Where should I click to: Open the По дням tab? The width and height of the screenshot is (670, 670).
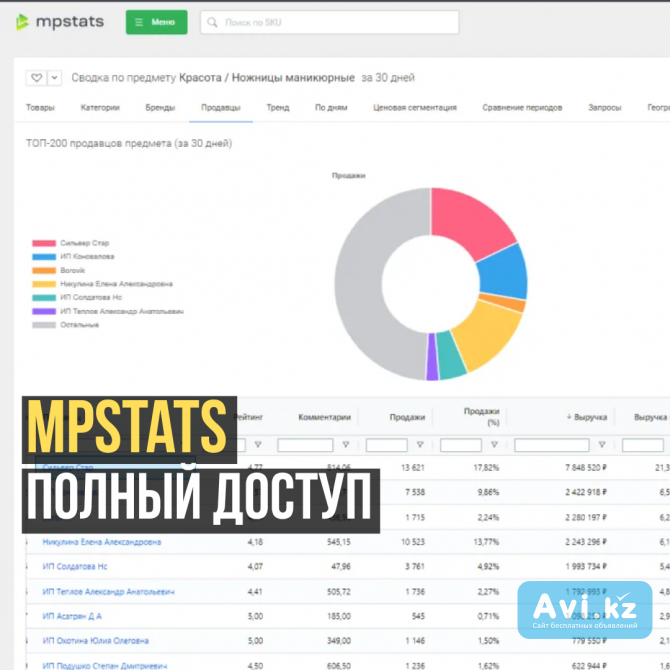tap(331, 108)
